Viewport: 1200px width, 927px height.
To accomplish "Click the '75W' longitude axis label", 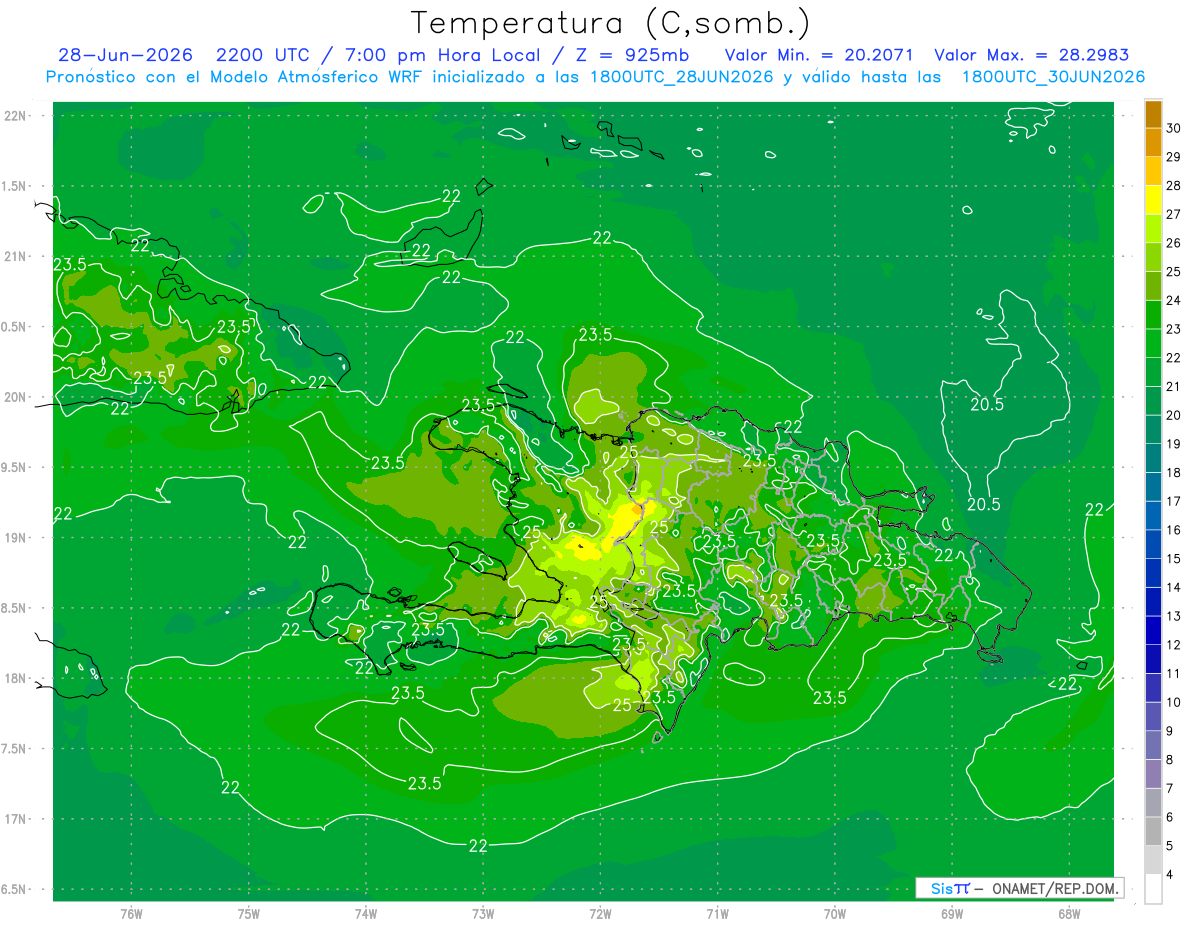I will pos(249,914).
